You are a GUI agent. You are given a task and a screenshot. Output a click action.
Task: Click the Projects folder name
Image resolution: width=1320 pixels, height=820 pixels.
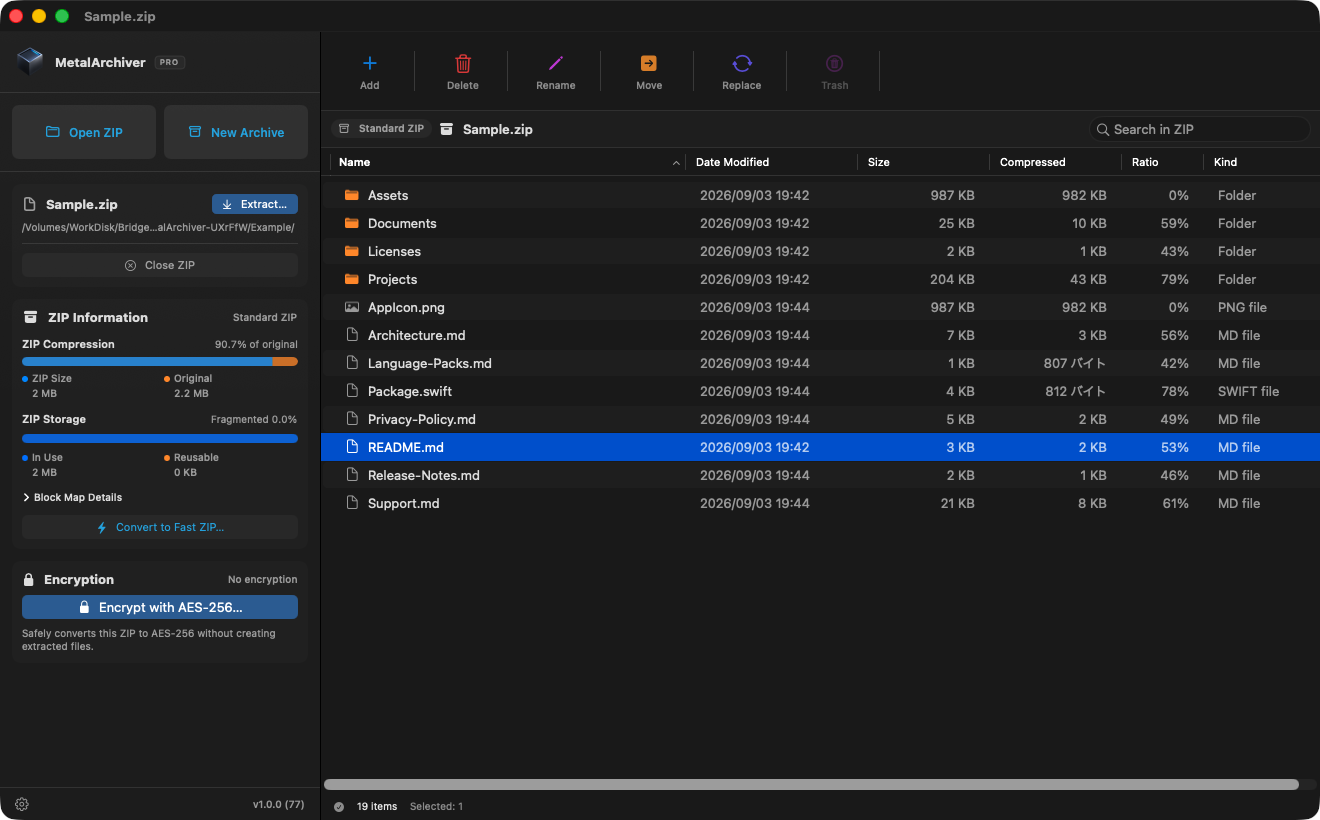(392, 279)
